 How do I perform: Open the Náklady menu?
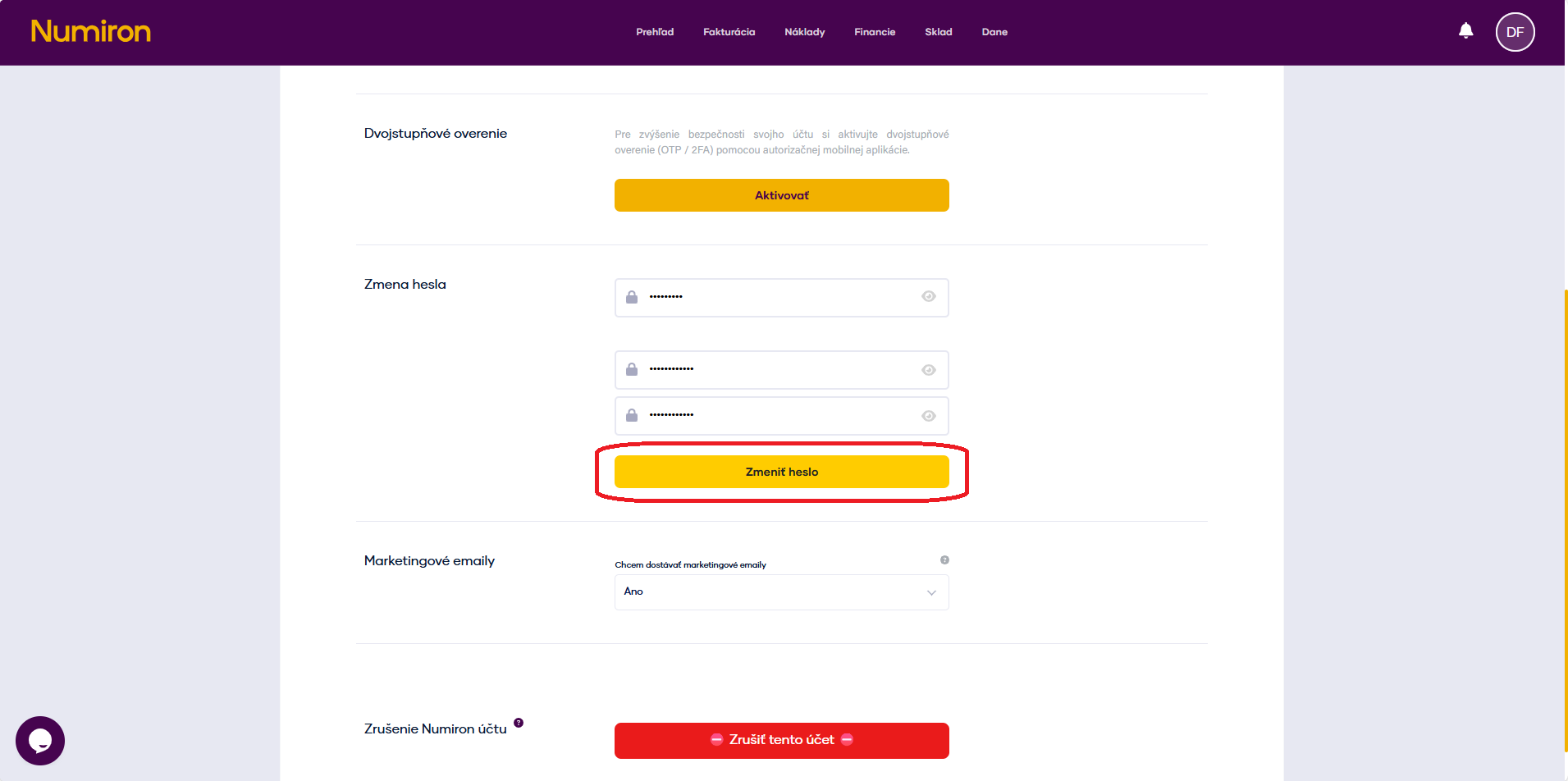click(x=804, y=32)
